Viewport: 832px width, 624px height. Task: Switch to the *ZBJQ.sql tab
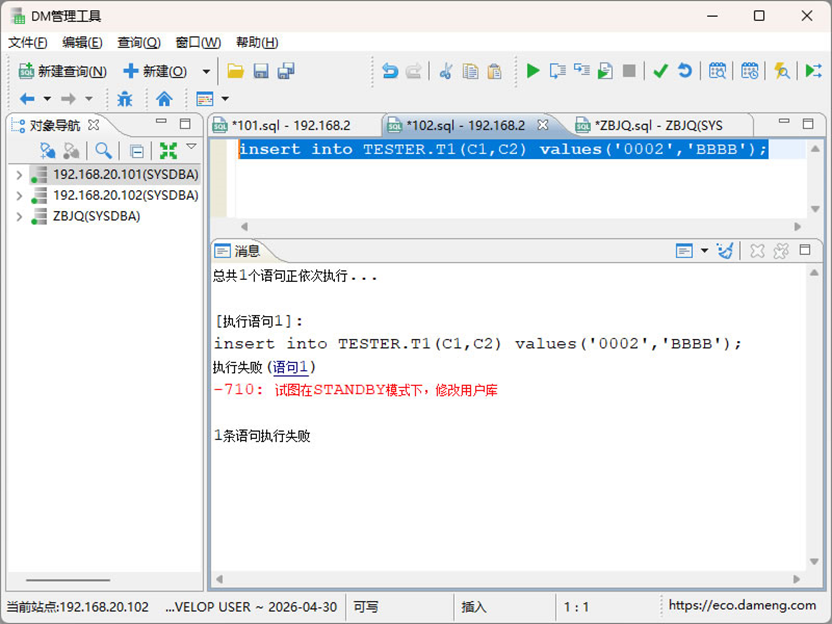(658, 125)
